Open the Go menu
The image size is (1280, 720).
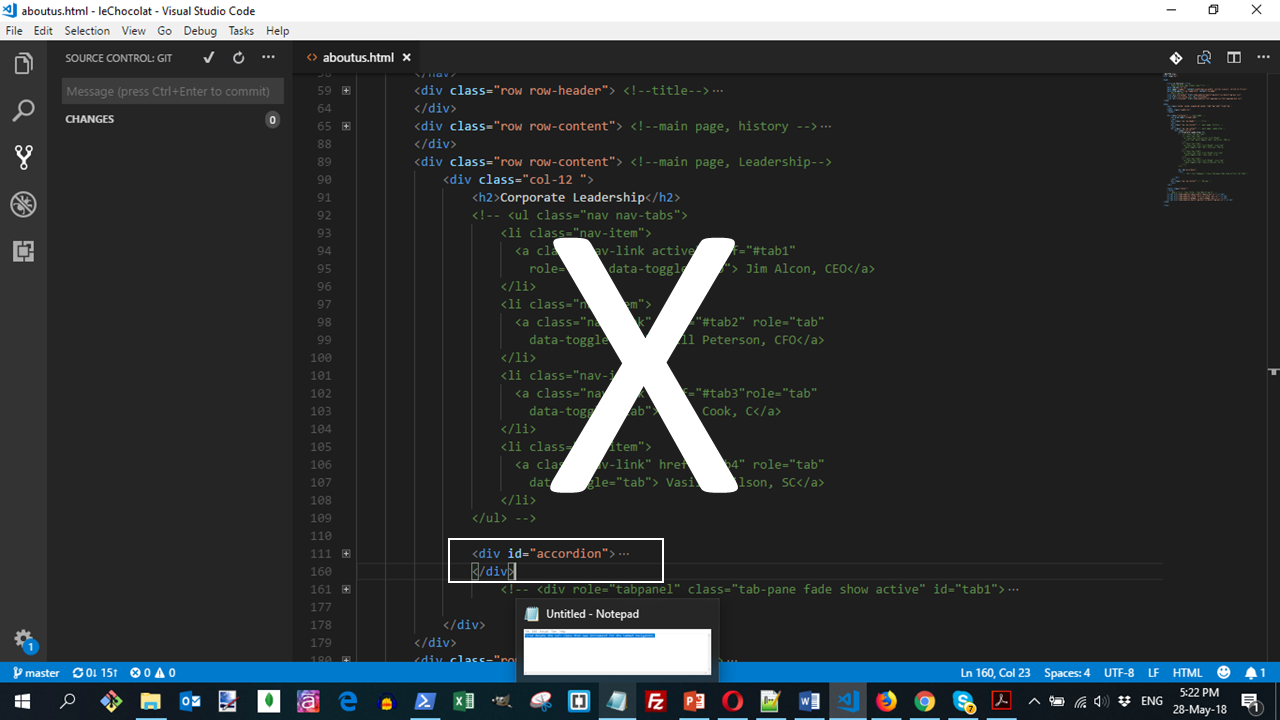164,31
